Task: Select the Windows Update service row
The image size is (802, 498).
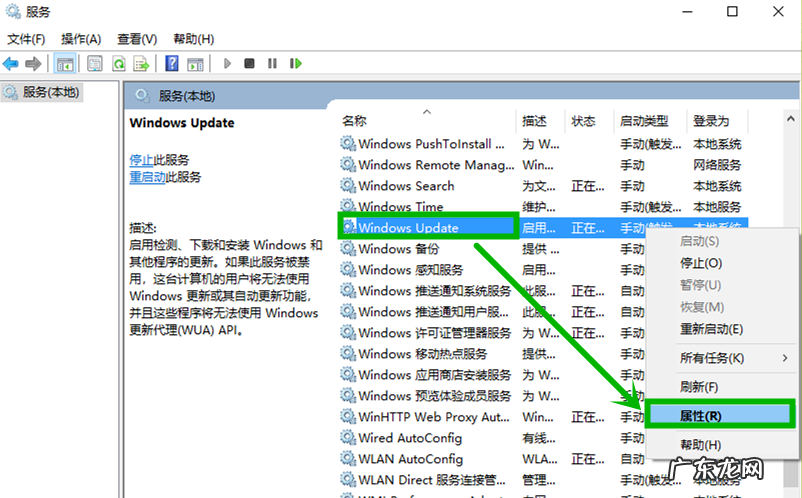Action: (543, 228)
